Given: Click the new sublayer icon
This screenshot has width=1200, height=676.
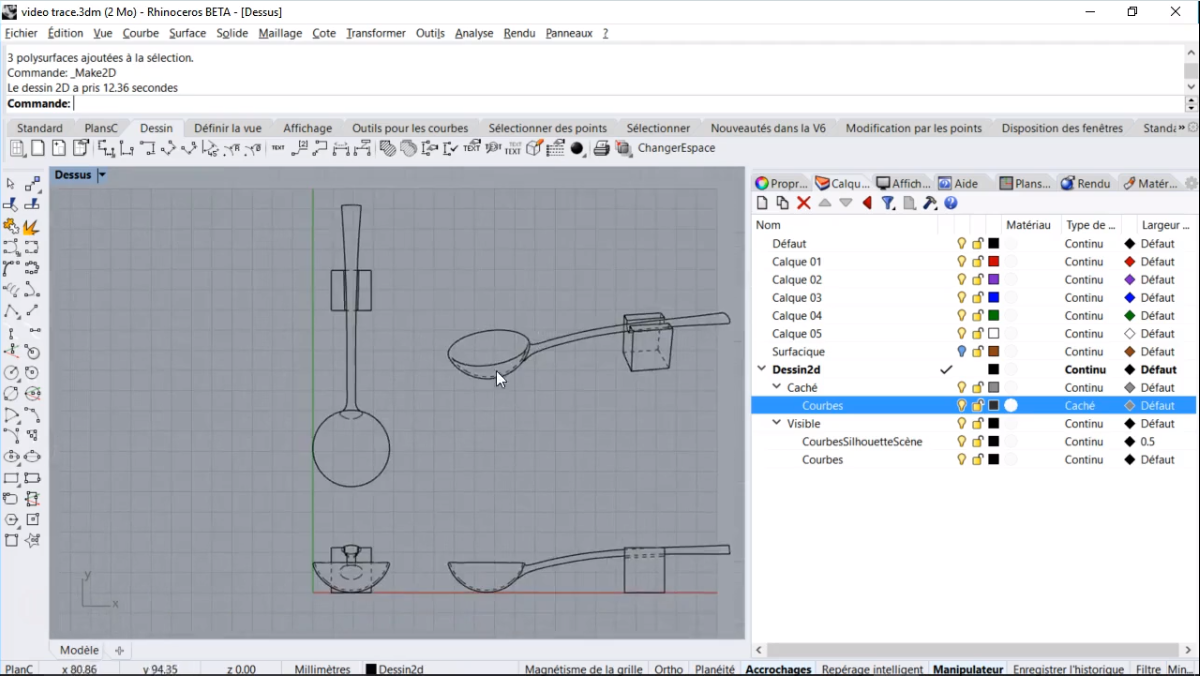Looking at the screenshot, I should click(782, 203).
